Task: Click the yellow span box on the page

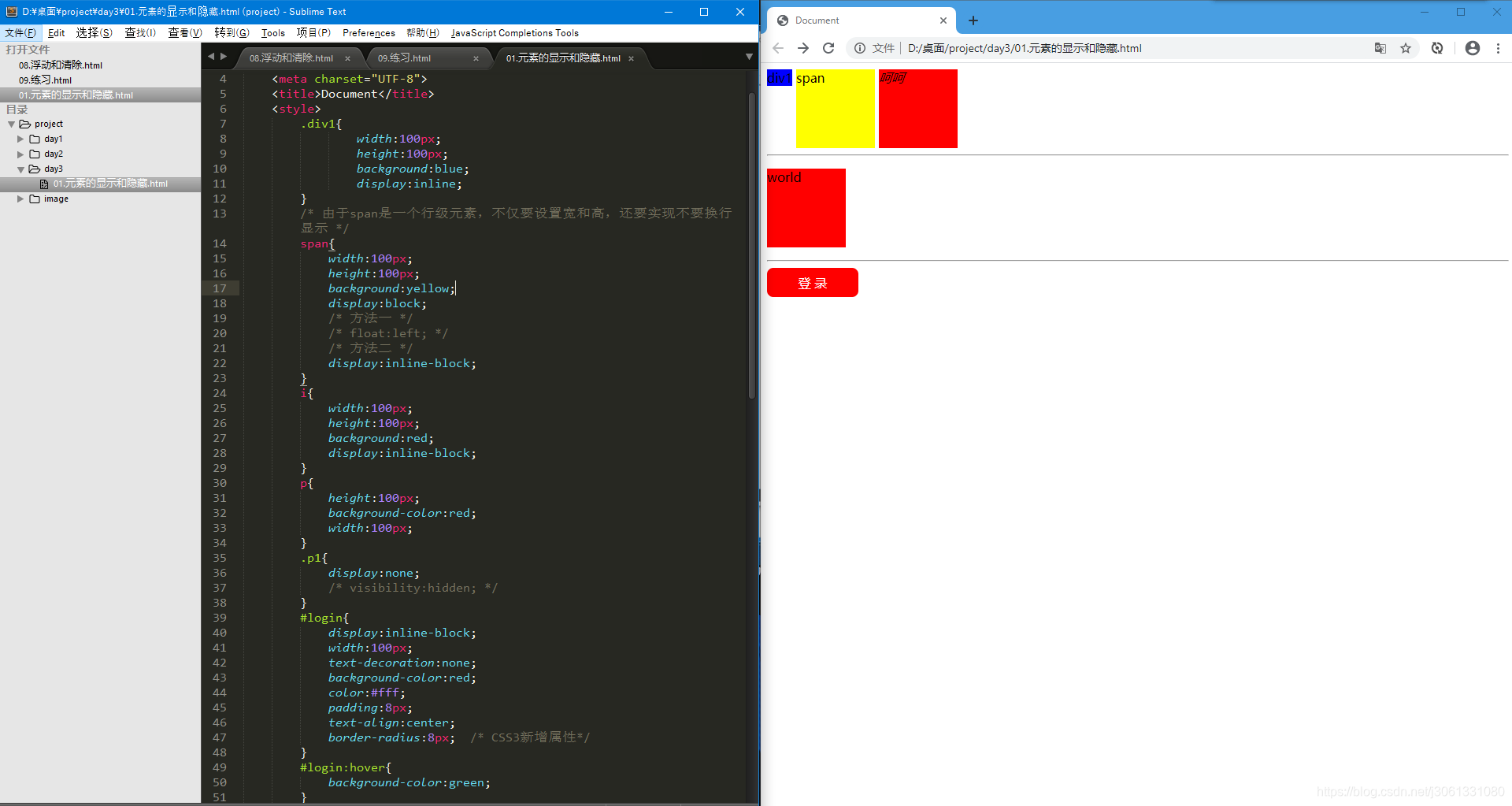Action: pyautogui.click(x=836, y=109)
